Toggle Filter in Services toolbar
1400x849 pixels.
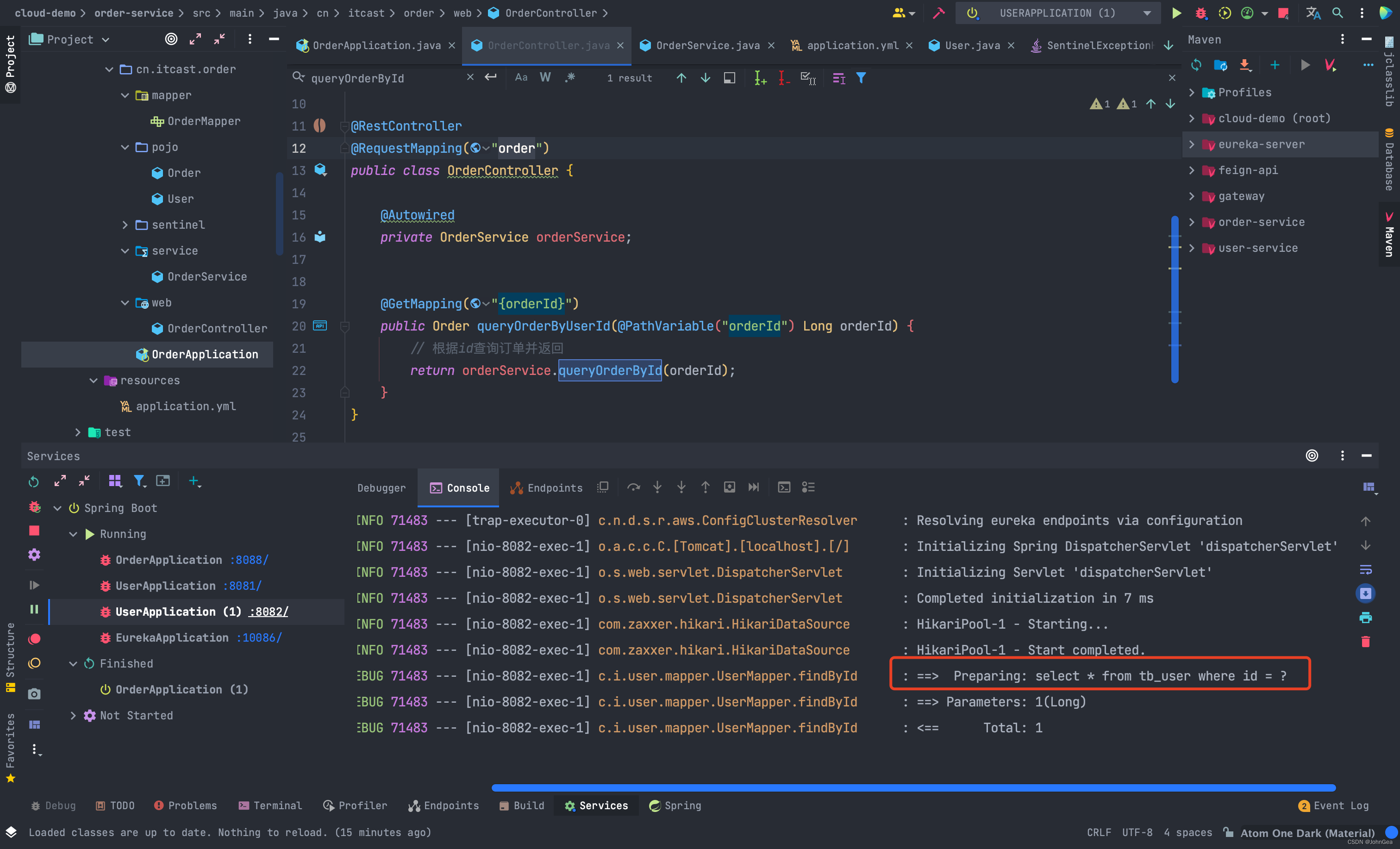pyautogui.click(x=139, y=481)
